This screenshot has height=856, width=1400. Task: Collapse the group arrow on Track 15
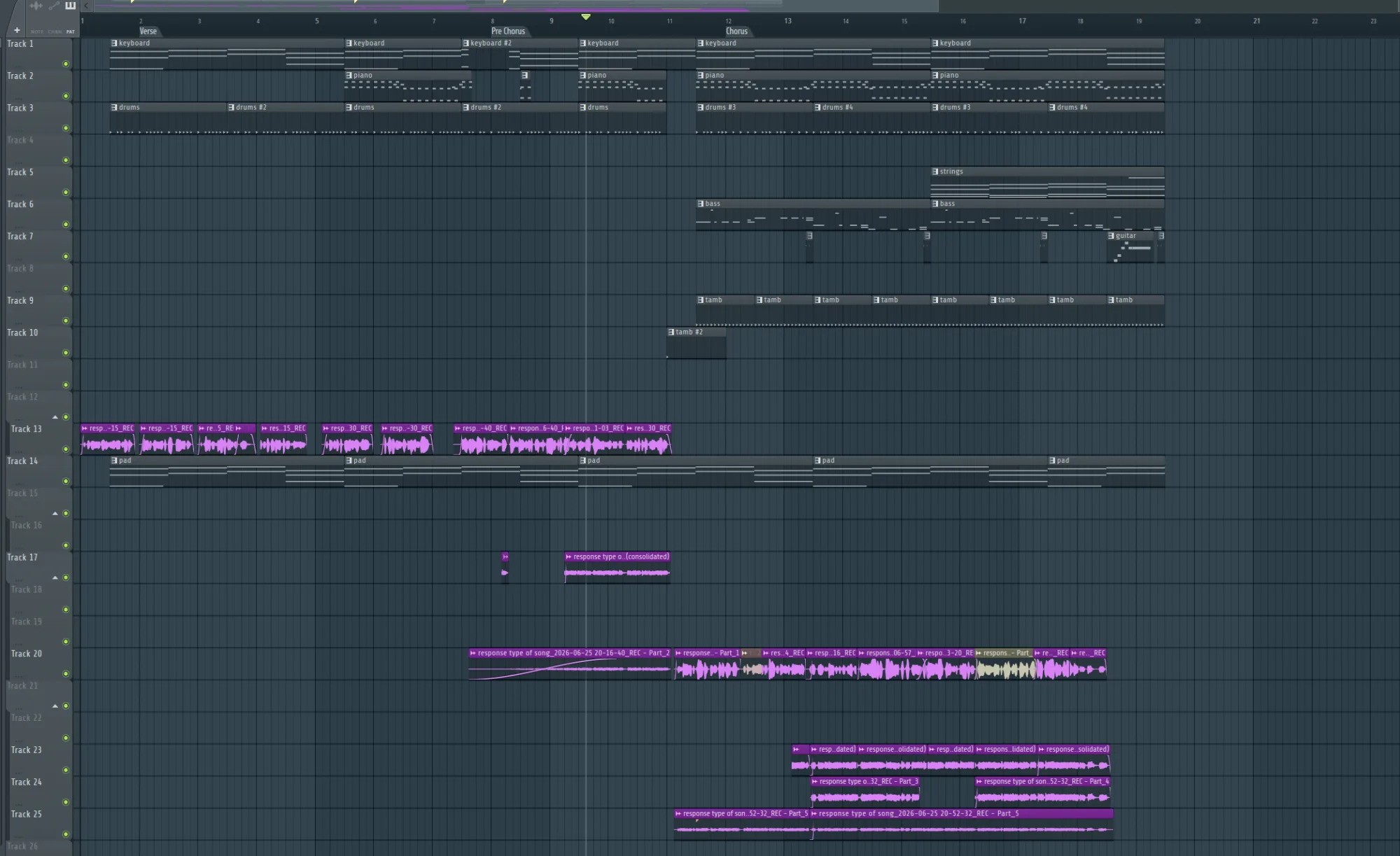[55, 513]
